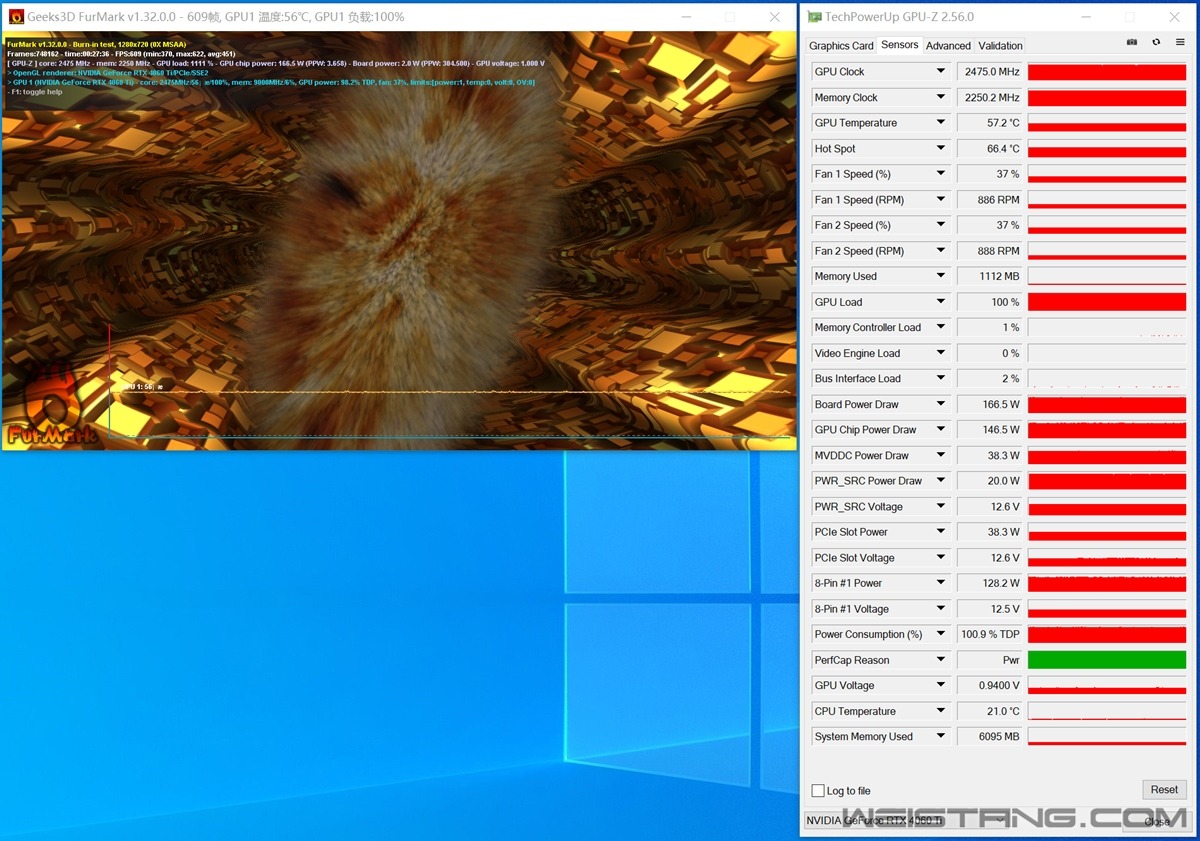
Task: Expand the PerfCap Reason dropdown
Action: point(941,660)
